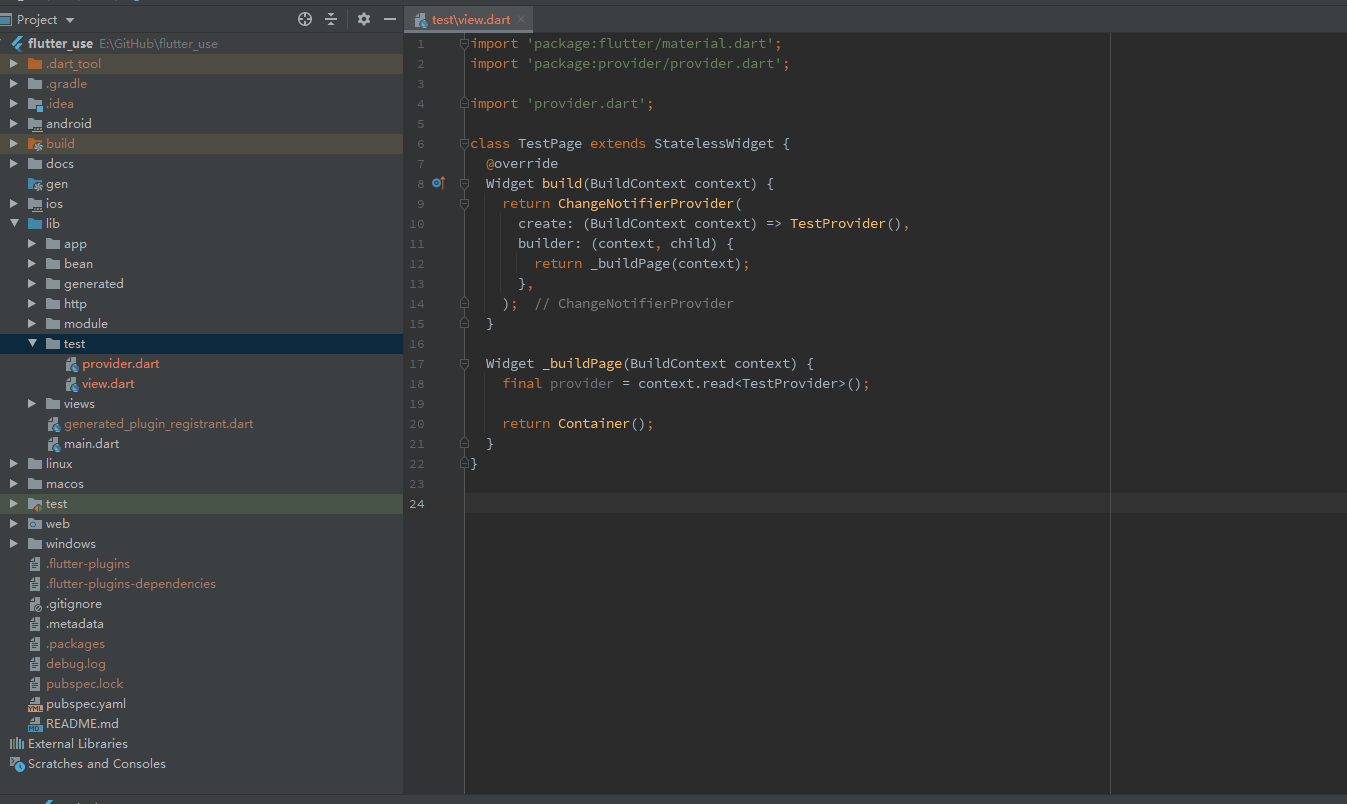Screen dimensions: 1347x804
Task: Hide the Project tool window (minus icon)
Action: (390, 19)
